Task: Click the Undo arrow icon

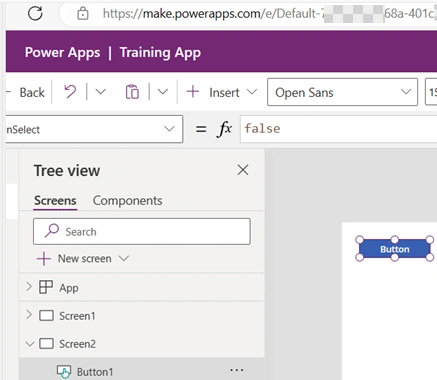Action: pos(70,92)
